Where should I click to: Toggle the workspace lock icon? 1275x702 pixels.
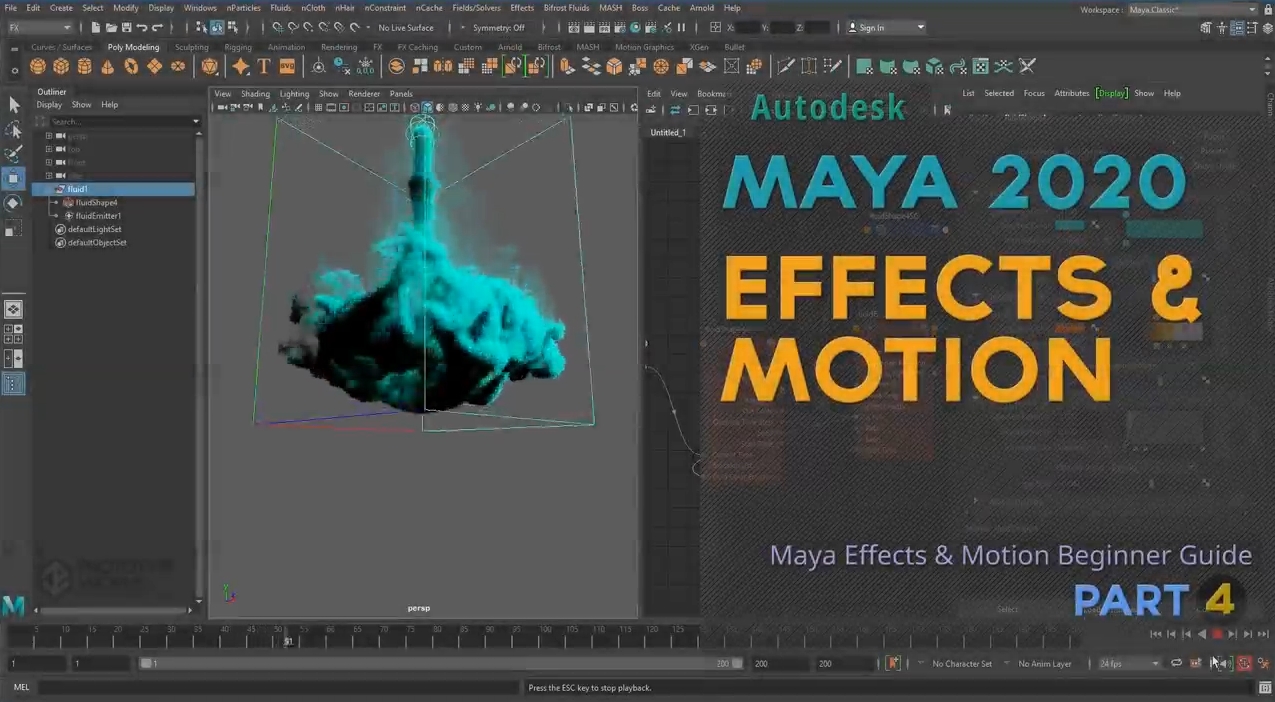coord(1266,10)
